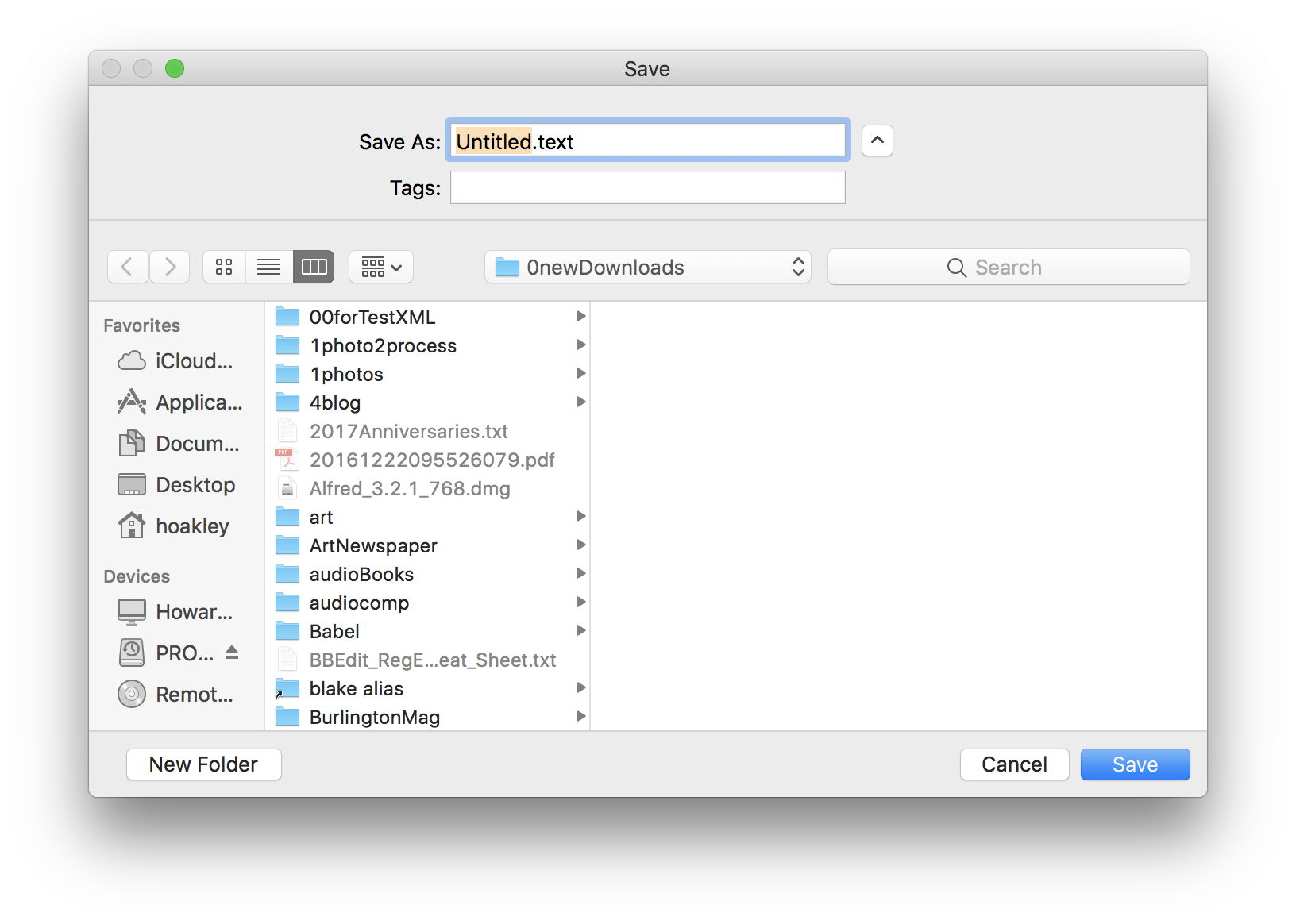Select hoakley home folder in sidebar
The image size is (1296, 924).
pos(173,526)
